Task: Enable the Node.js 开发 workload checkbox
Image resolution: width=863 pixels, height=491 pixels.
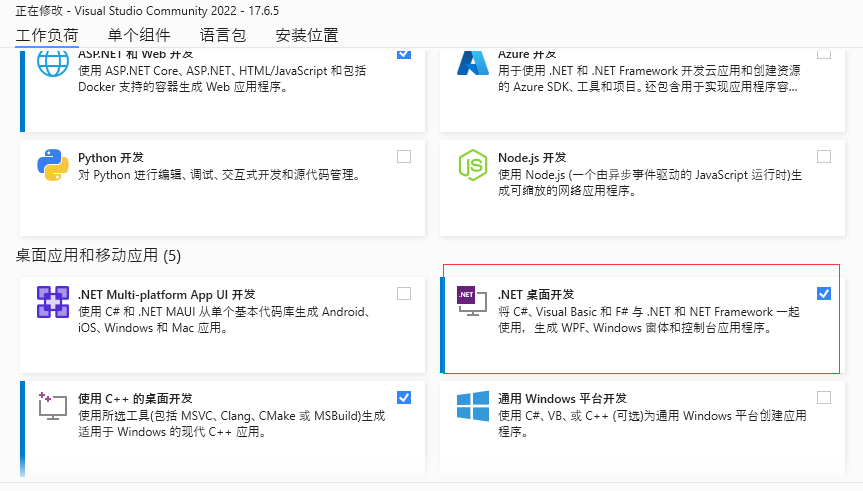Action: pyautogui.click(x=824, y=156)
